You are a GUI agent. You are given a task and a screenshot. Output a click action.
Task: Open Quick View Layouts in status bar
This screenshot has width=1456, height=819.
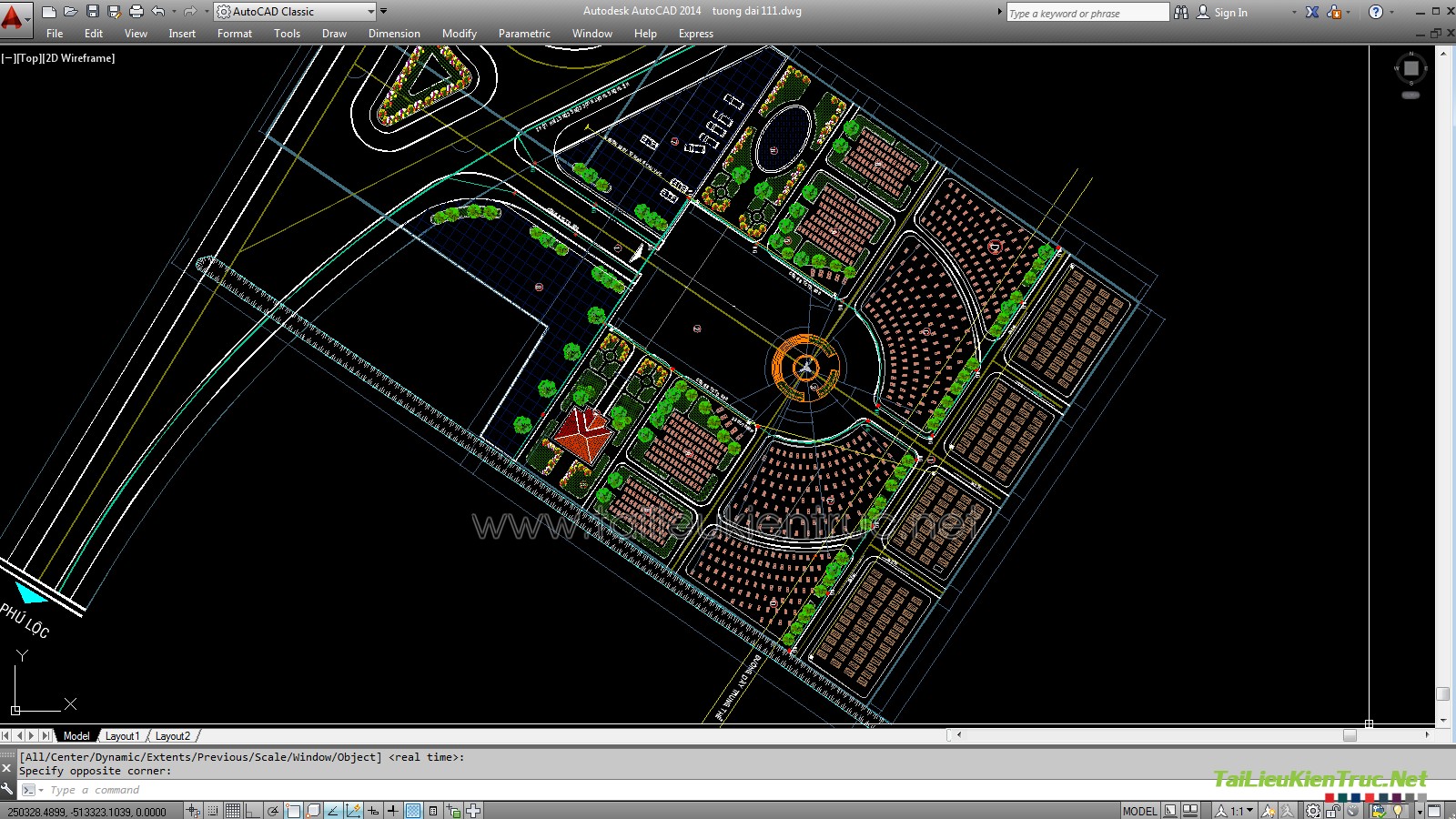tap(1170, 810)
